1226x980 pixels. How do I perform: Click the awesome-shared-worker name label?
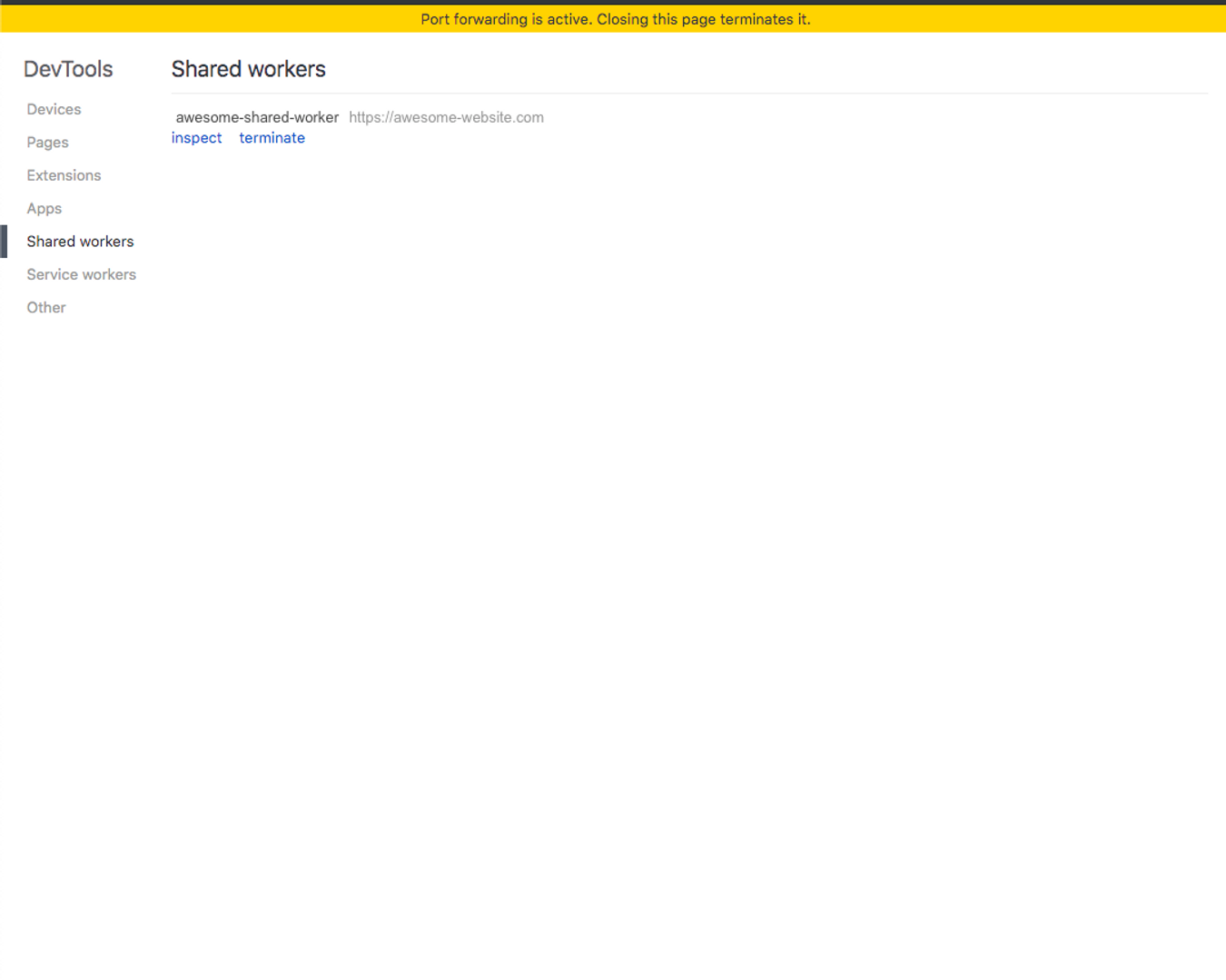(x=257, y=117)
